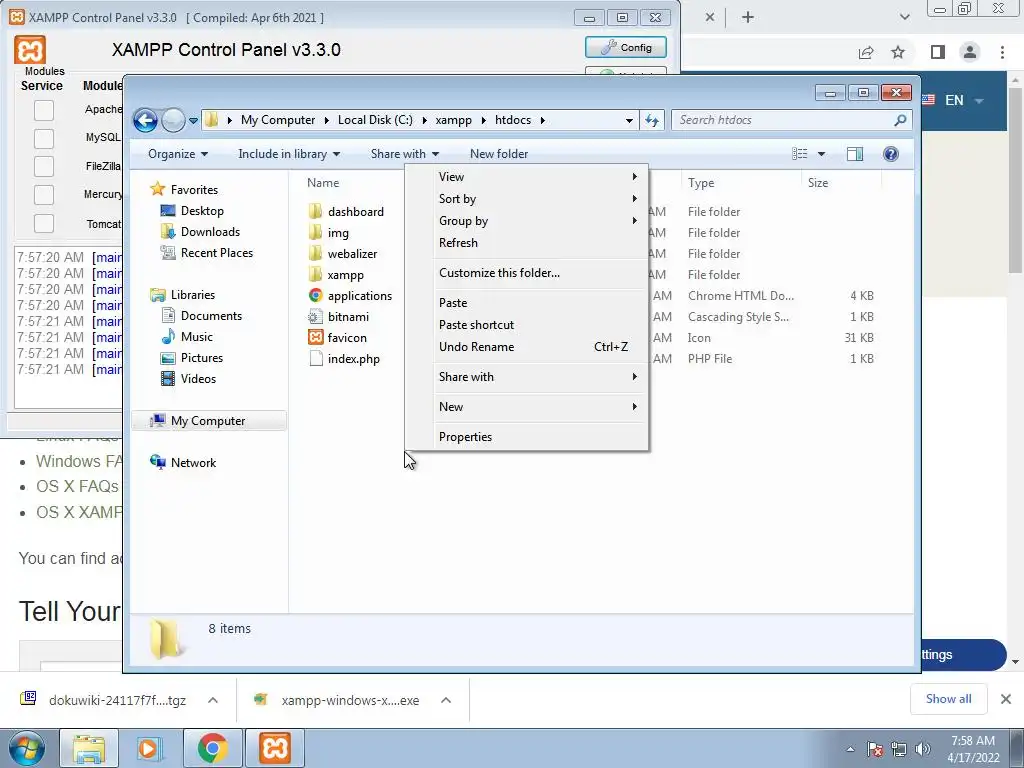This screenshot has height=768, width=1024.
Task: Expand the recent pages dropdown arrow
Action: coord(193,121)
